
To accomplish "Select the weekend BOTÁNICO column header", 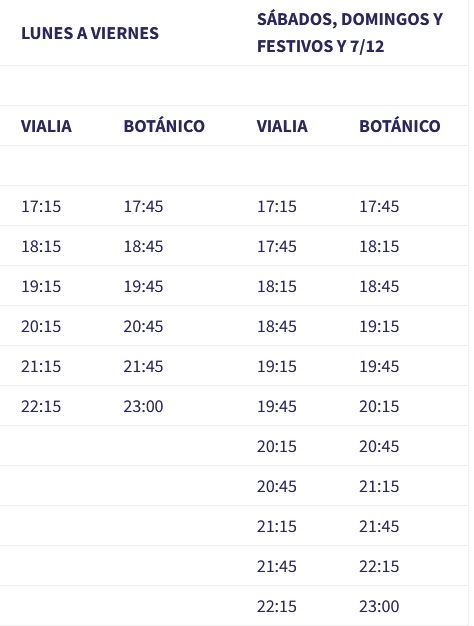I will [x=400, y=126].
